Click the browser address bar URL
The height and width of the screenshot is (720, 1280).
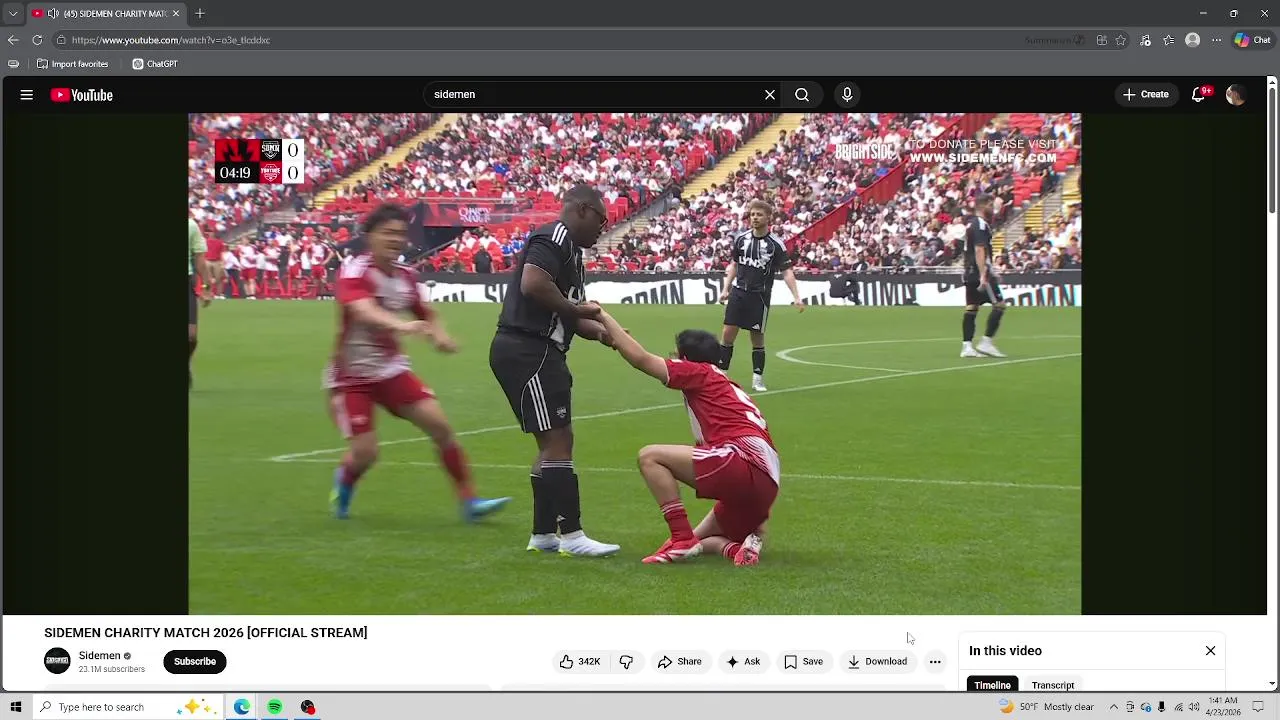[171, 40]
